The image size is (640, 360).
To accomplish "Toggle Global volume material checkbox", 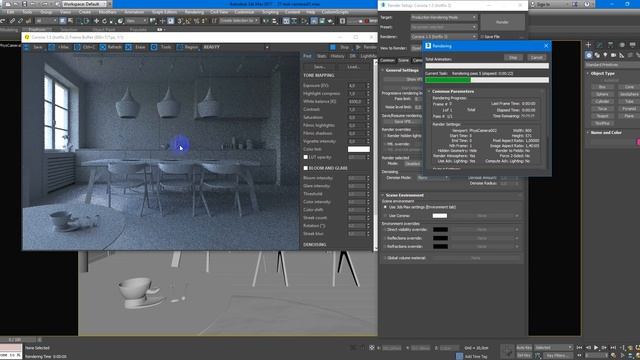I will [x=385, y=258].
